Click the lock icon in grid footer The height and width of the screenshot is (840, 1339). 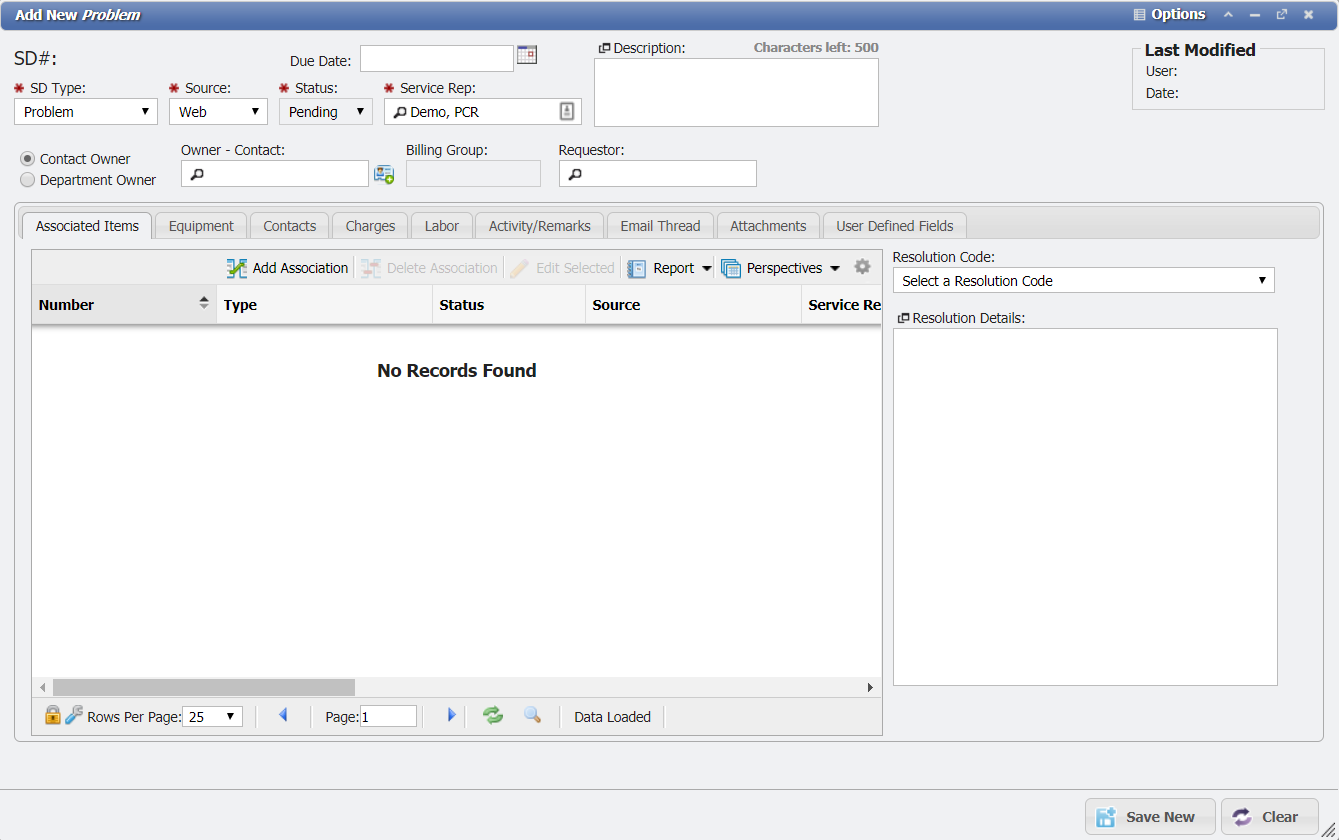[53, 716]
